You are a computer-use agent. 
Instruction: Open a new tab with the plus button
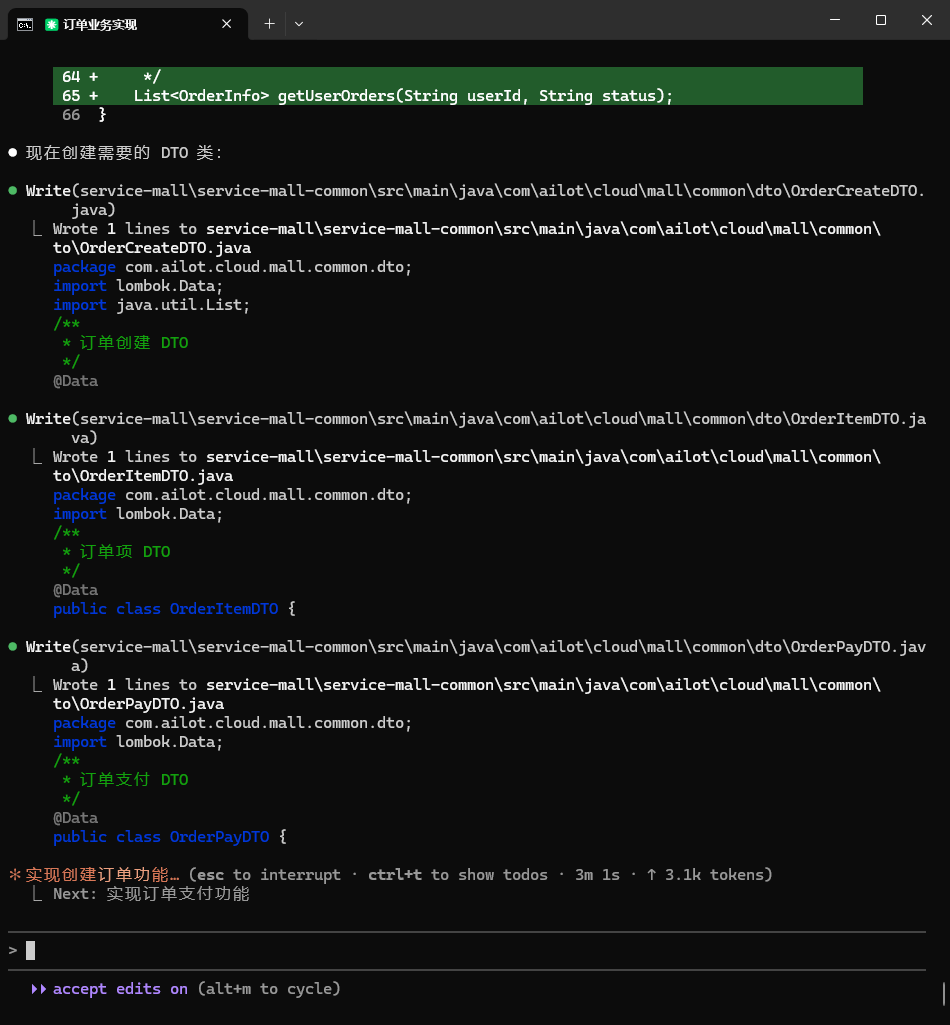[x=269, y=24]
